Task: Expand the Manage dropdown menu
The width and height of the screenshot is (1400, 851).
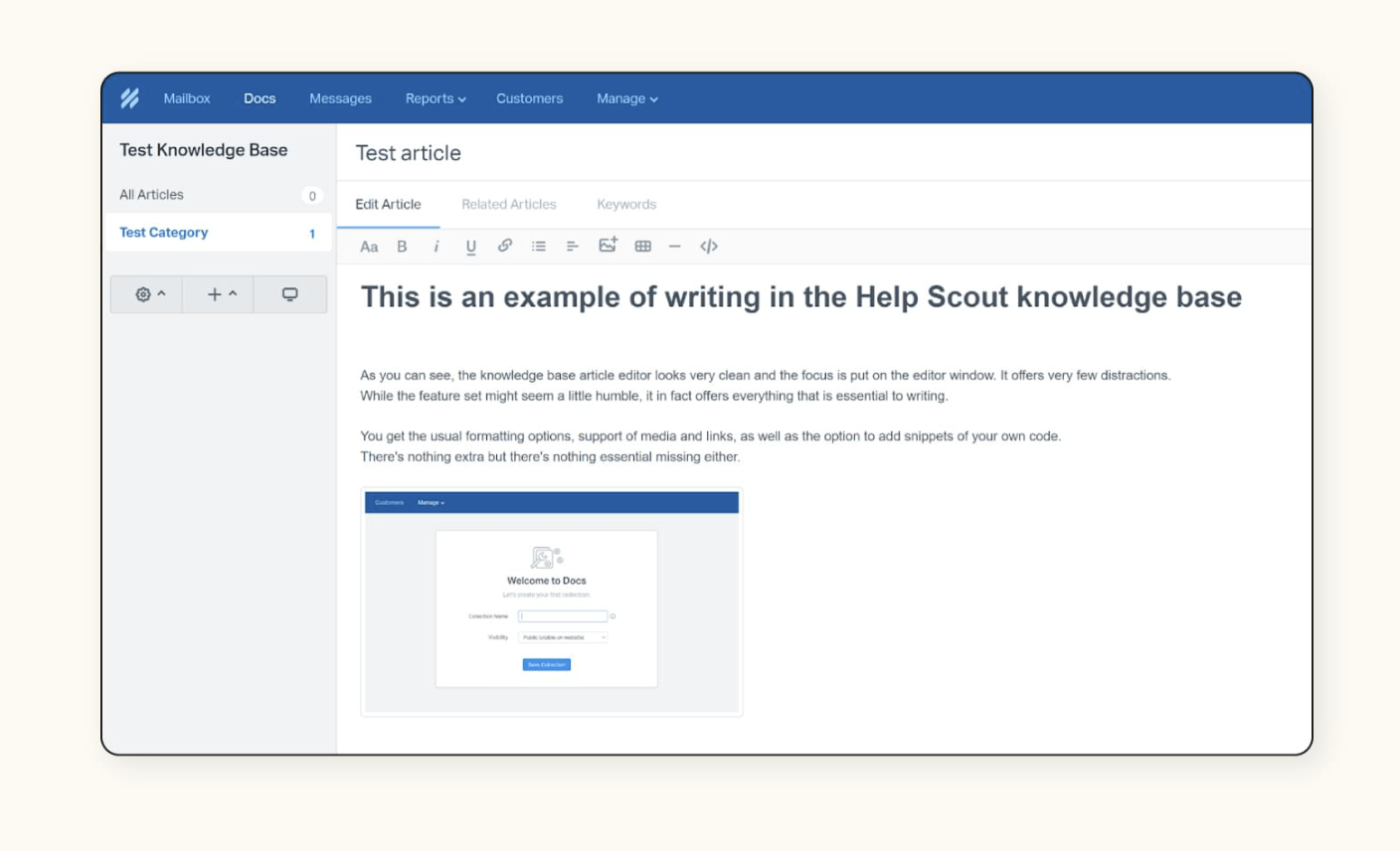Action: (627, 98)
